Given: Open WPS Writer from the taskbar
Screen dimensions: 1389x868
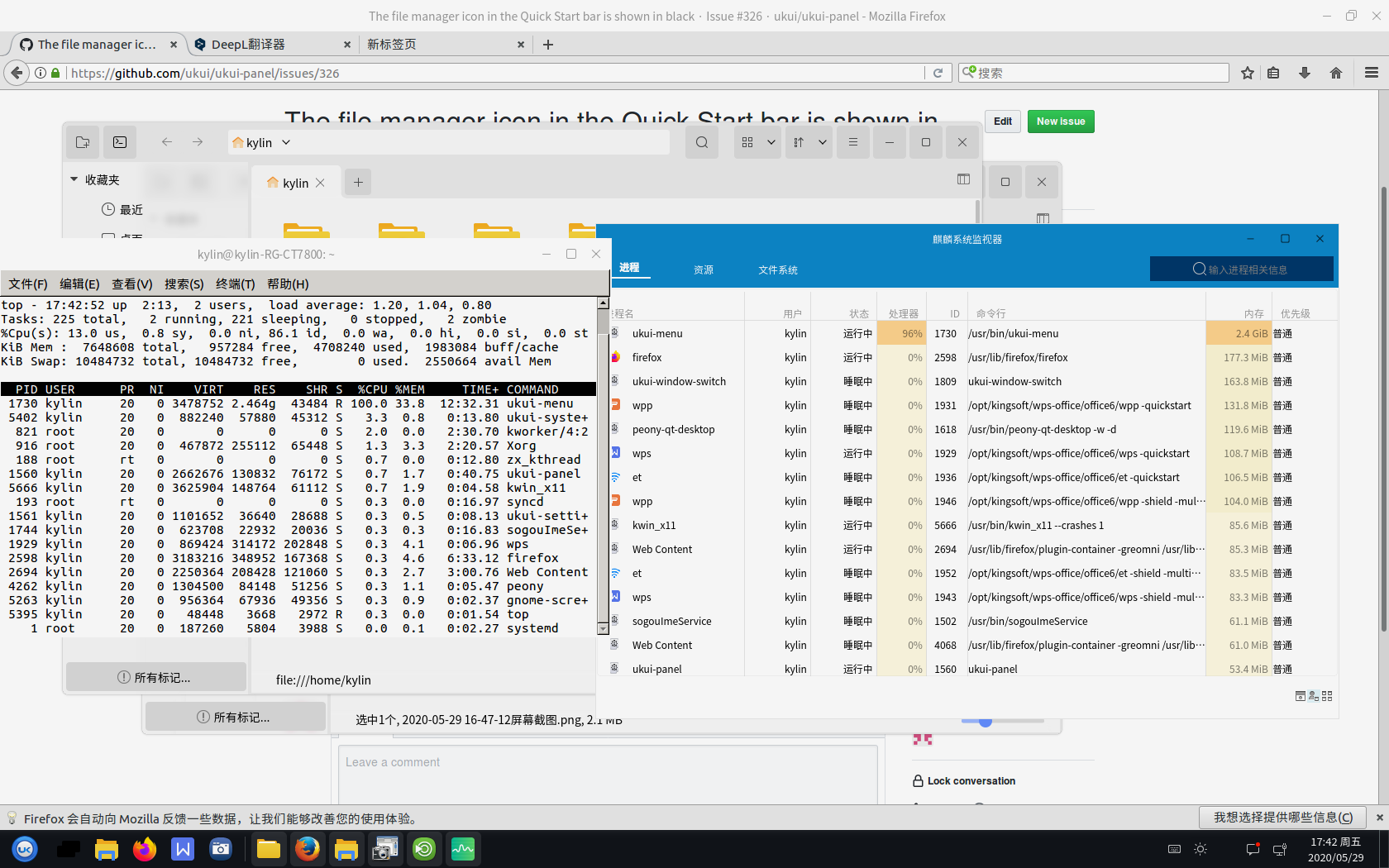Looking at the screenshot, I should (x=182, y=848).
